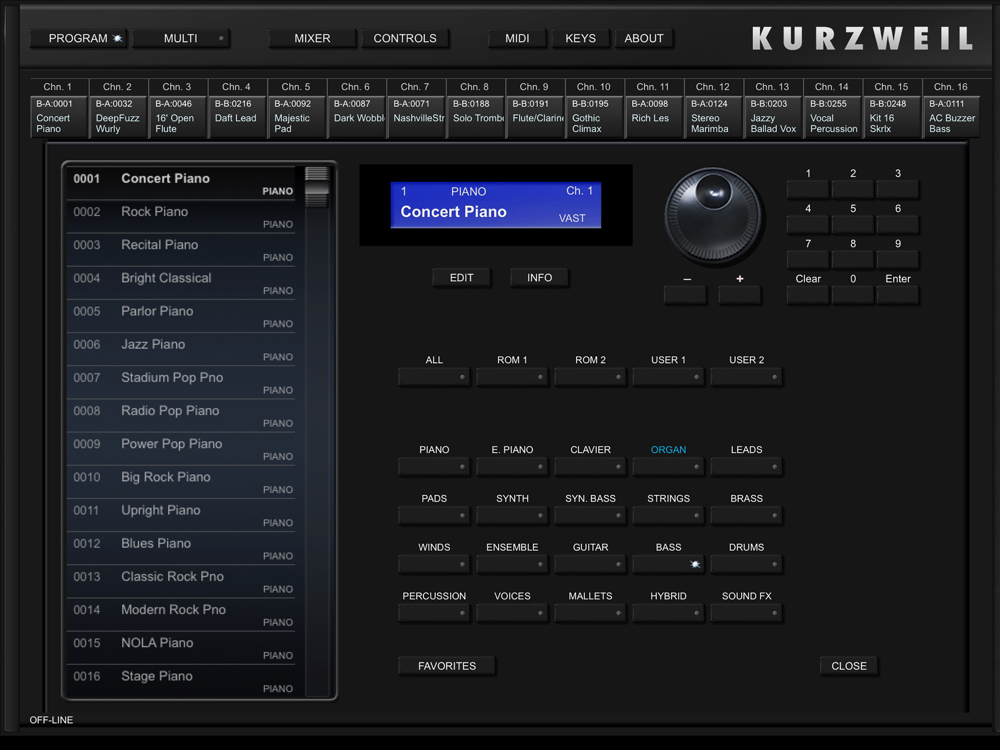Enable the DRUMS category button

click(x=747, y=564)
